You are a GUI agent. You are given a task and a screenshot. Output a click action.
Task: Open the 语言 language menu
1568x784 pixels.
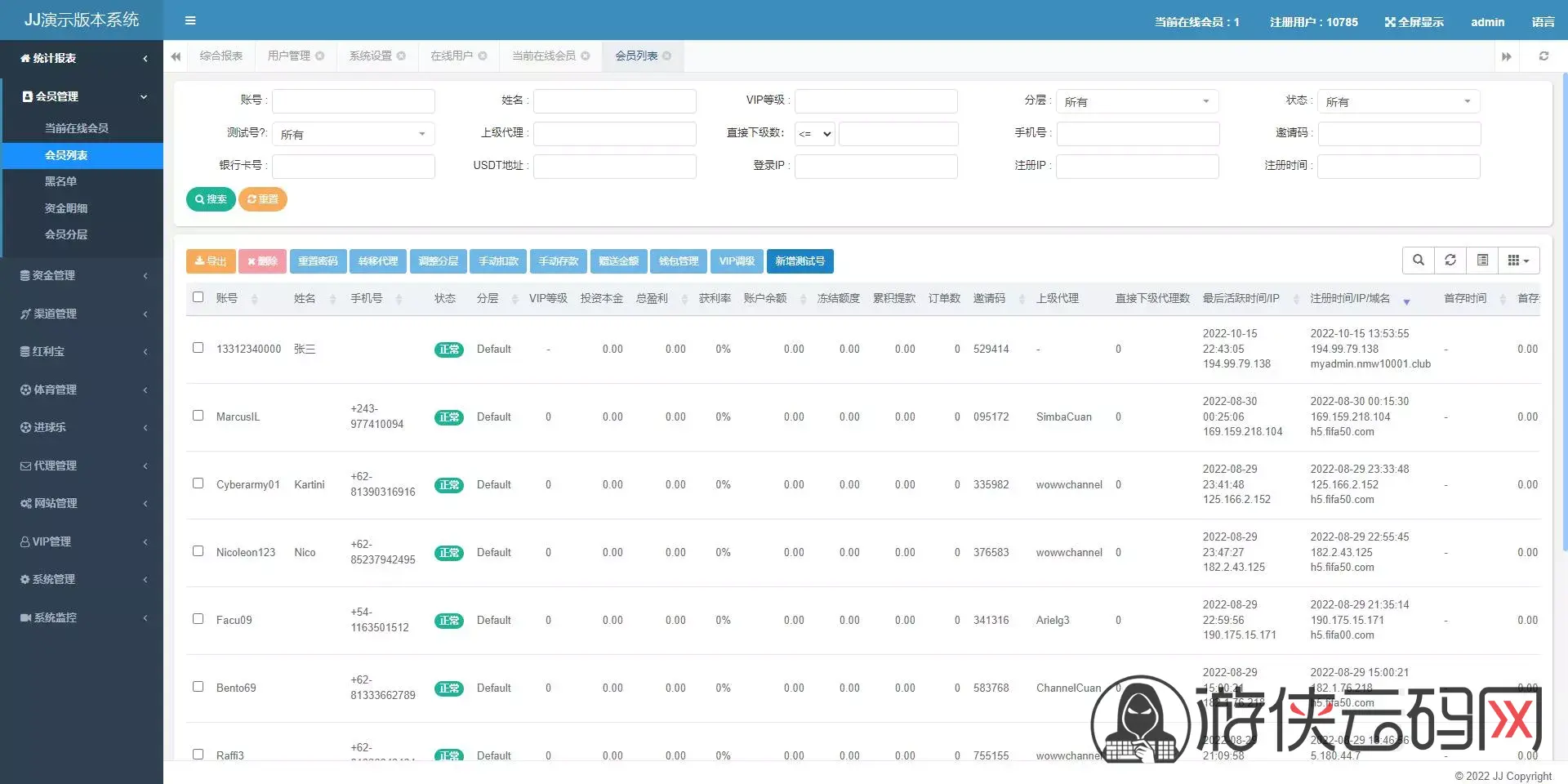[1543, 22]
